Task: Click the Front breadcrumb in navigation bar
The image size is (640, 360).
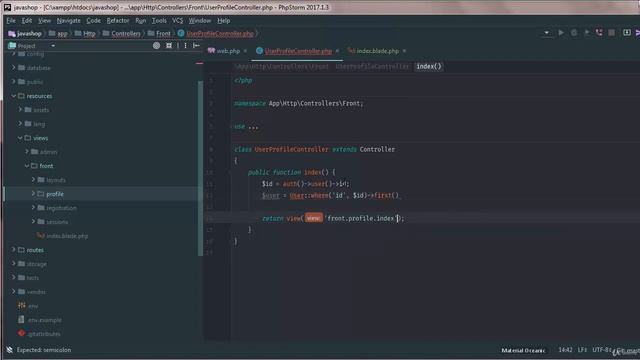Action: 159,33
